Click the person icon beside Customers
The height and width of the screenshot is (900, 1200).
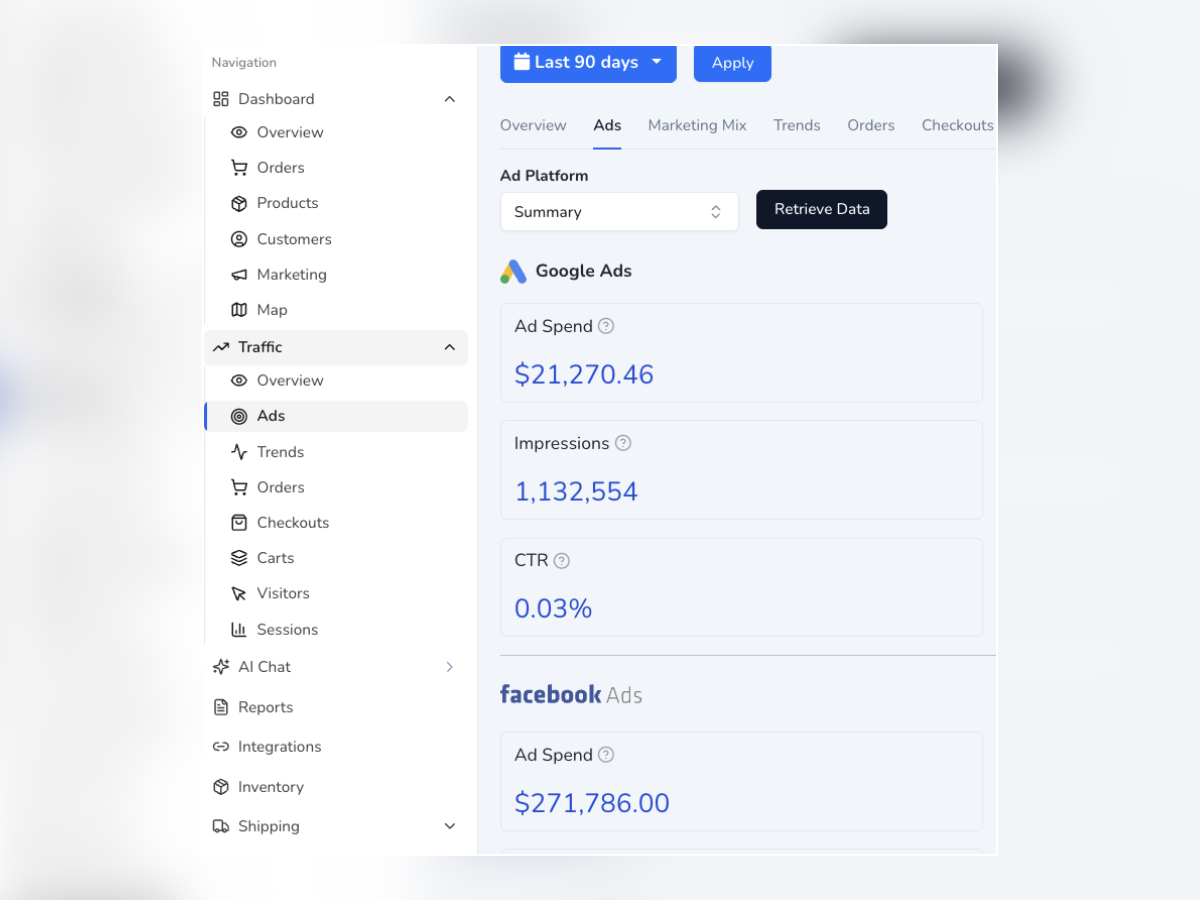[x=239, y=239]
